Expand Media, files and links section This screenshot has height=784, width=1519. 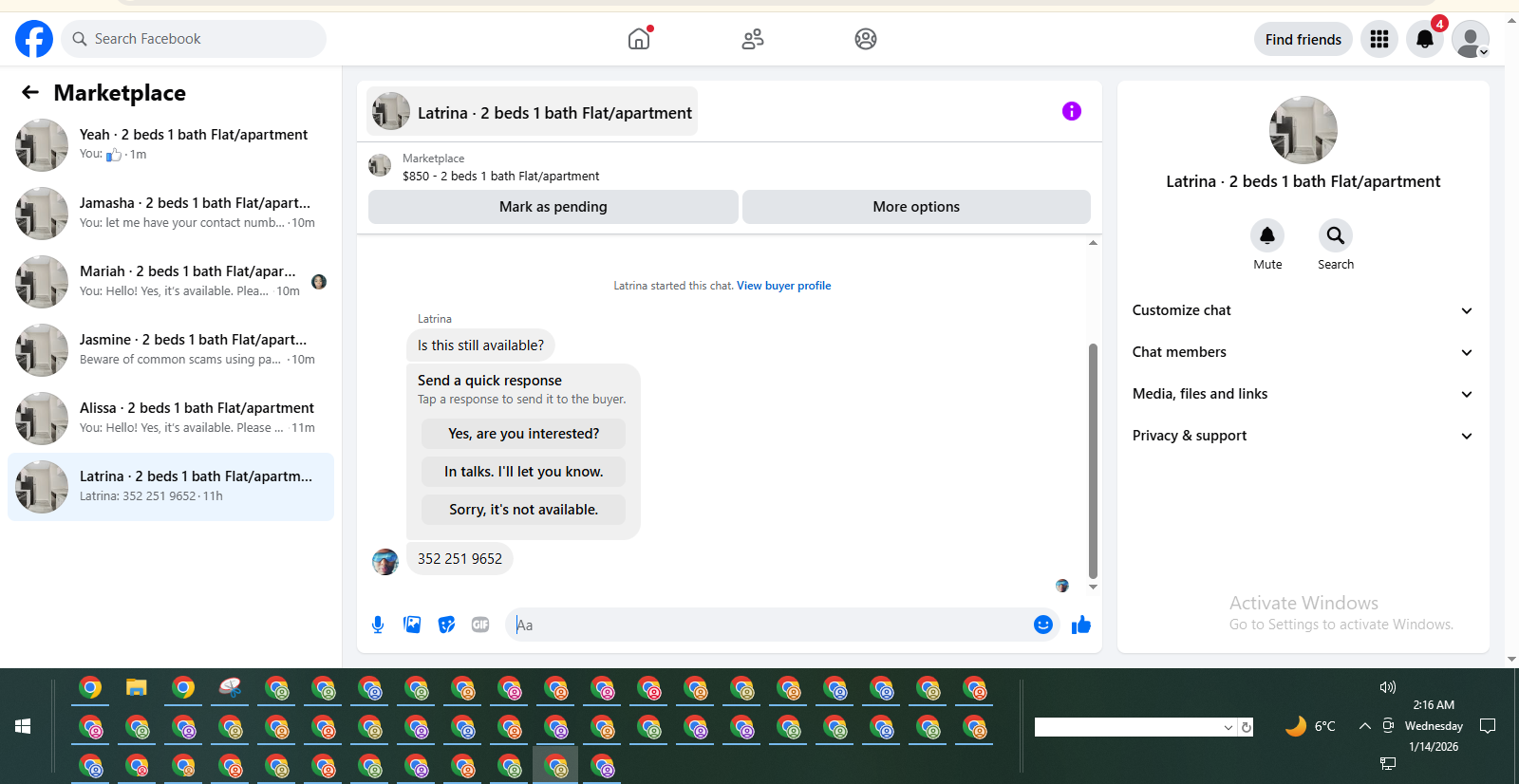coord(1303,394)
